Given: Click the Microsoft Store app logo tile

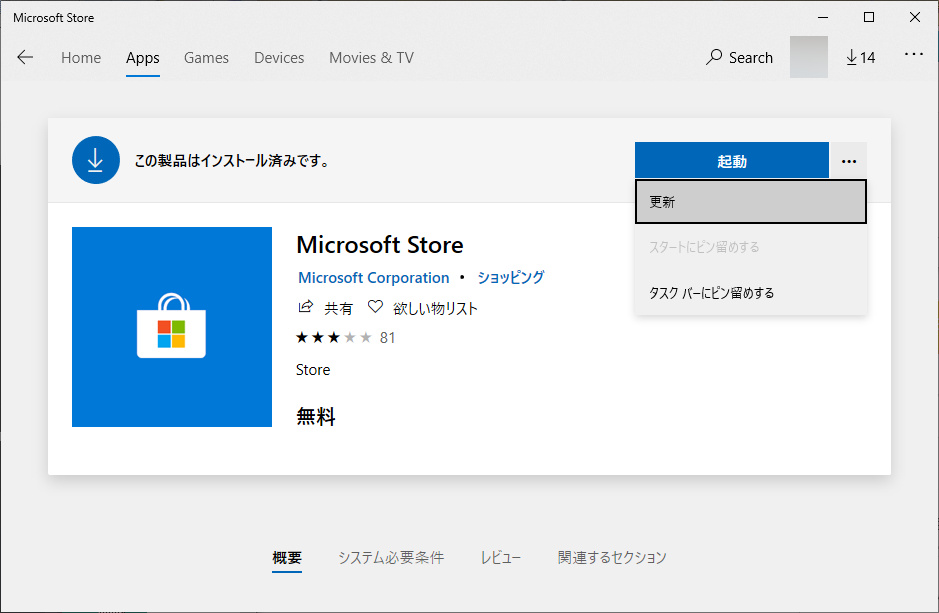Looking at the screenshot, I should coord(172,327).
